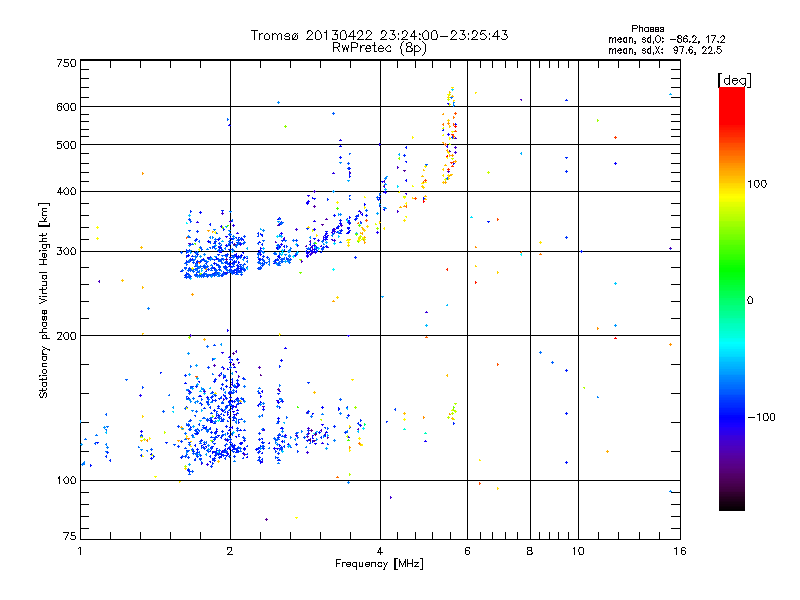
Task: Click the x-axis tick label '2'
Action: (x=230, y=551)
